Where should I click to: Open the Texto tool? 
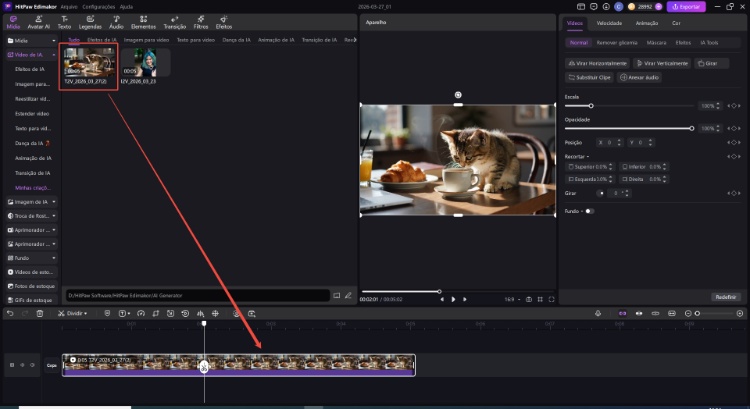tap(64, 22)
